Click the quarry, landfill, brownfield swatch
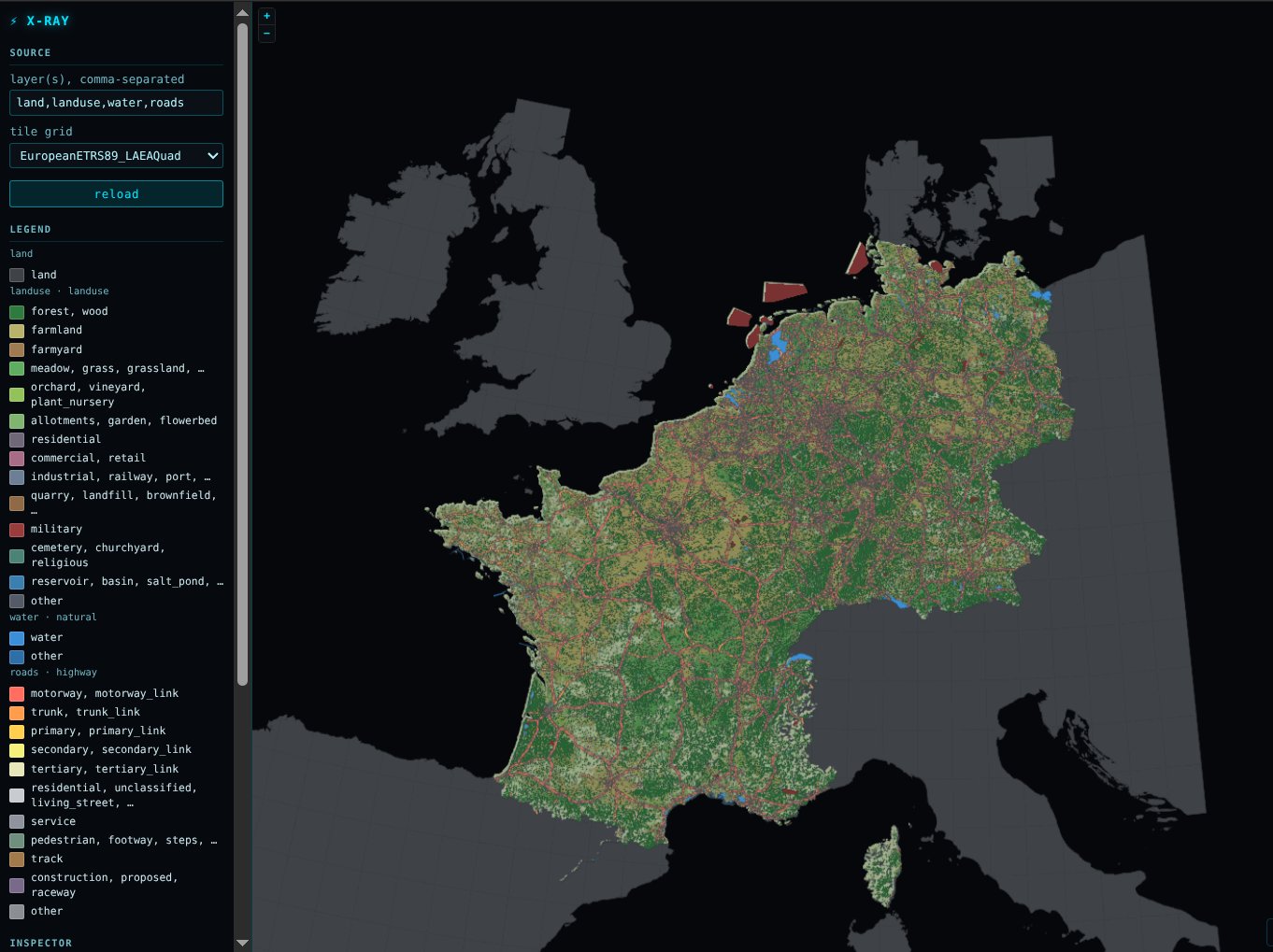 pyautogui.click(x=17, y=504)
